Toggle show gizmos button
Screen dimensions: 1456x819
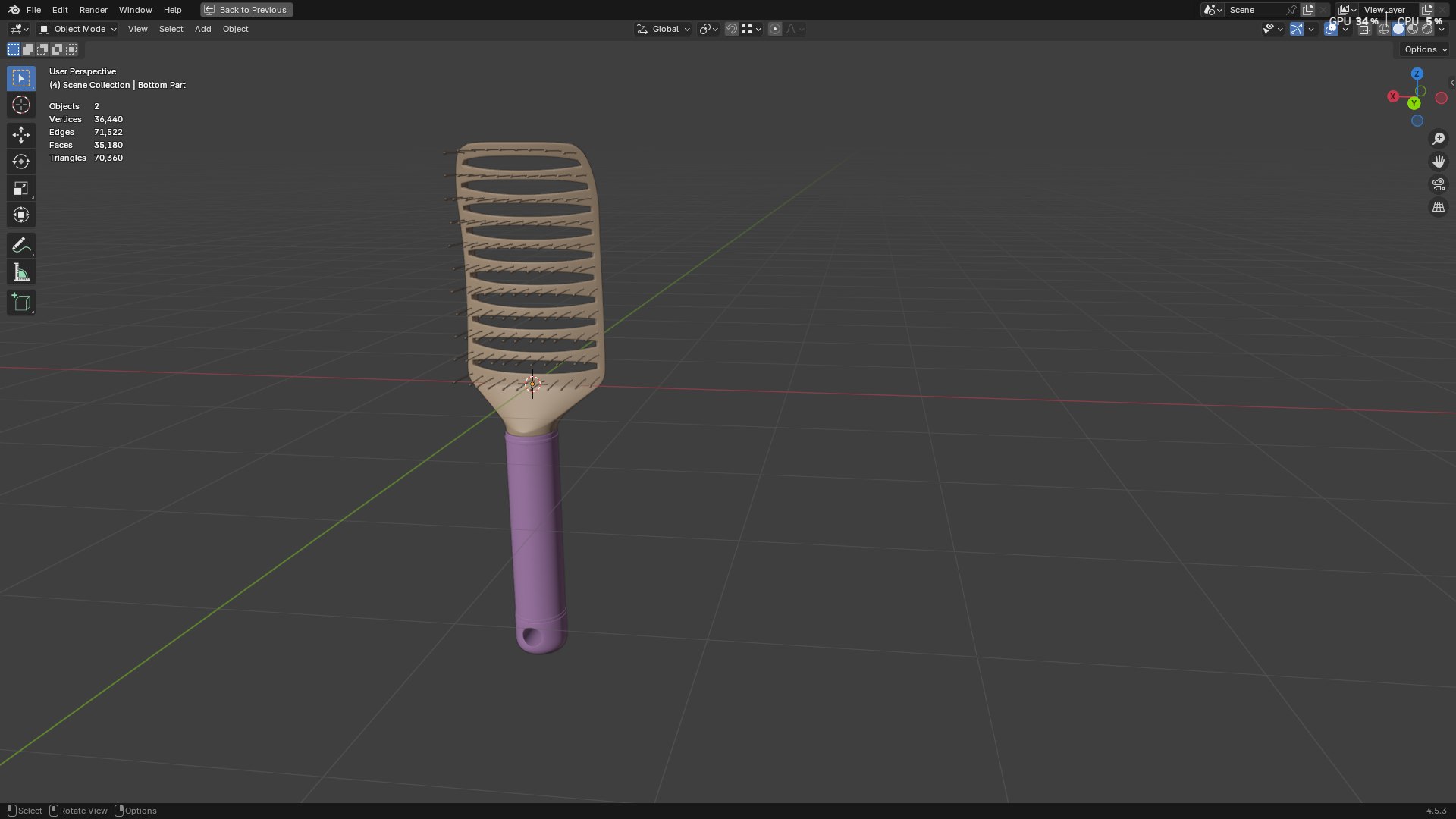tap(1297, 29)
